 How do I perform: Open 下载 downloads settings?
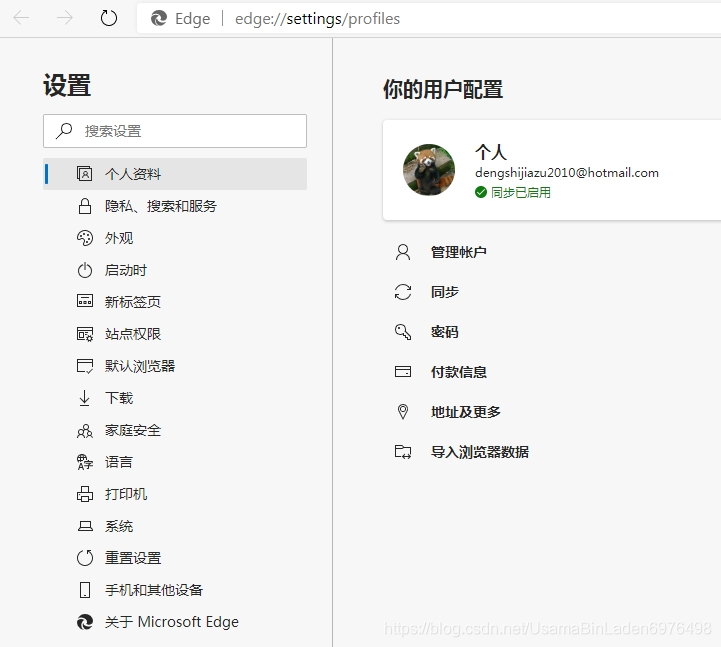point(119,398)
